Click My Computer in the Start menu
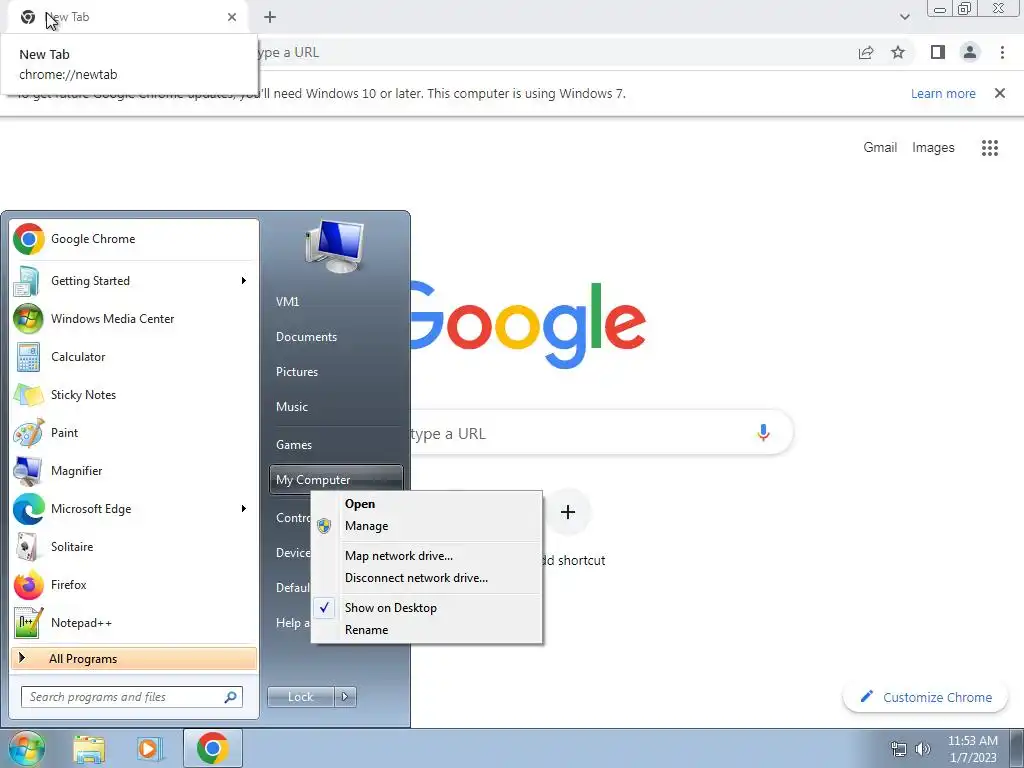The width and height of the screenshot is (1024, 768). coord(336,479)
